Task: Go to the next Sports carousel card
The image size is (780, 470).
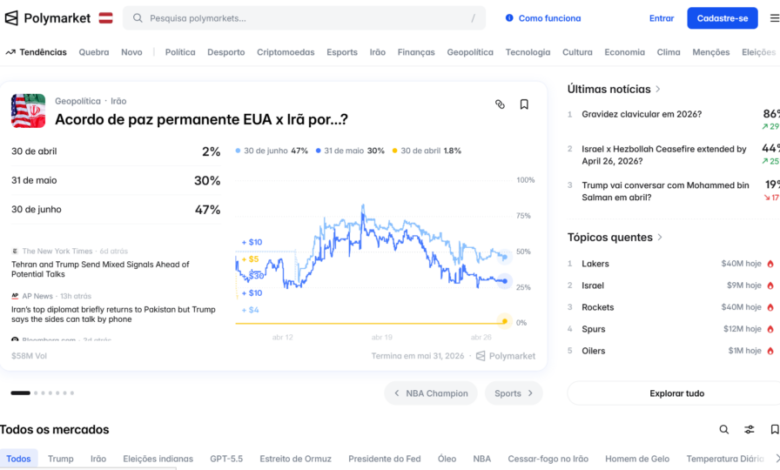Action: (513, 393)
